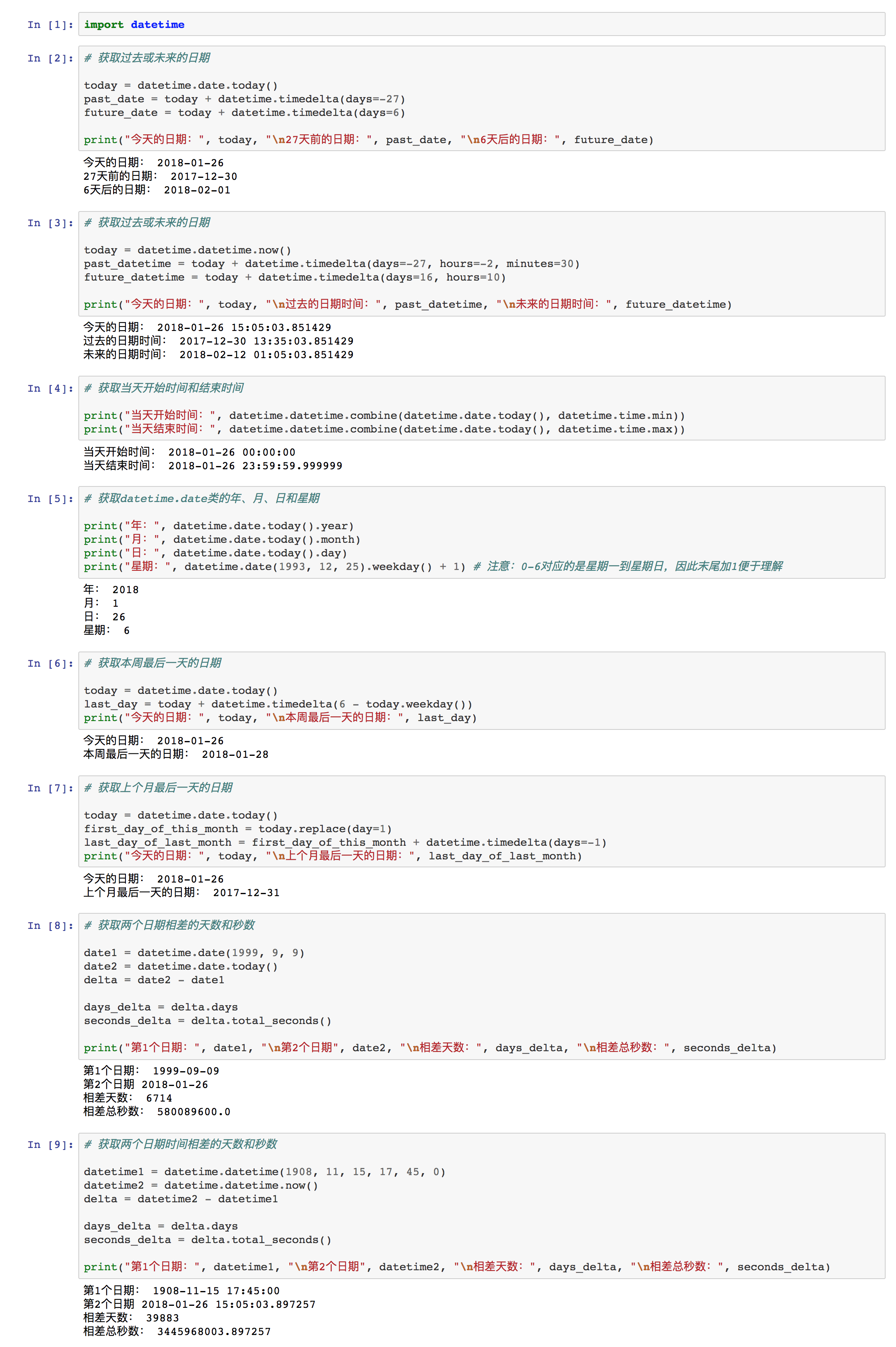This screenshot has width=896, height=1347.
Task: Click the past_date timedelta line in cell 2
Action: click(x=245, y=99)
